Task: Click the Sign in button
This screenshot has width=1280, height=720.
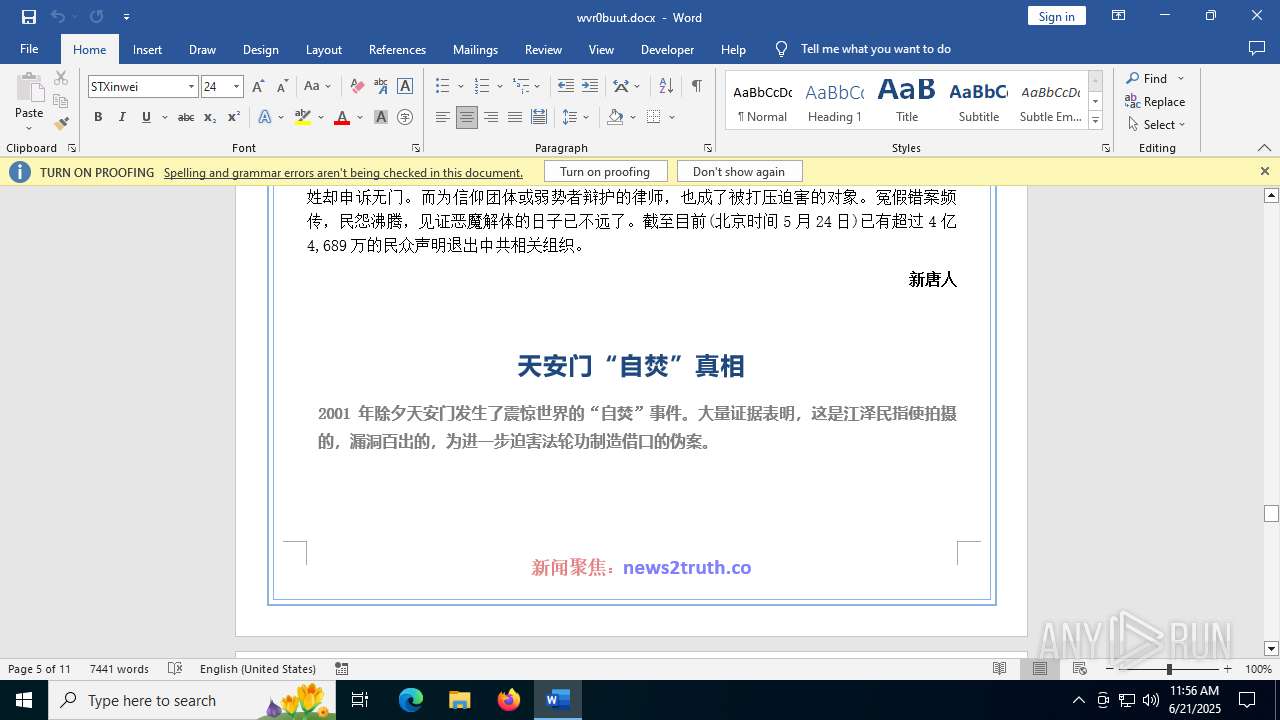Action: tap(1056, 16)
